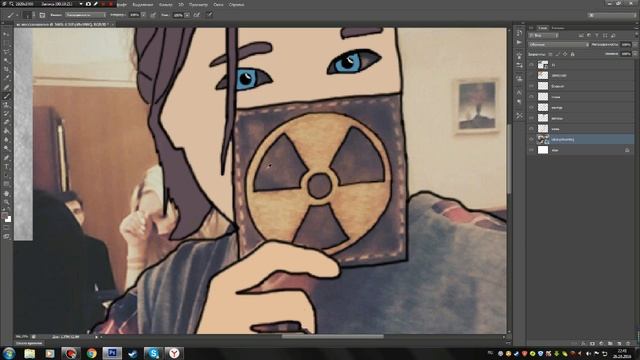Viewport: 640px width, 360px height.
Task: Change screen mode at toolbox bottom
Action: pos(6,237)
